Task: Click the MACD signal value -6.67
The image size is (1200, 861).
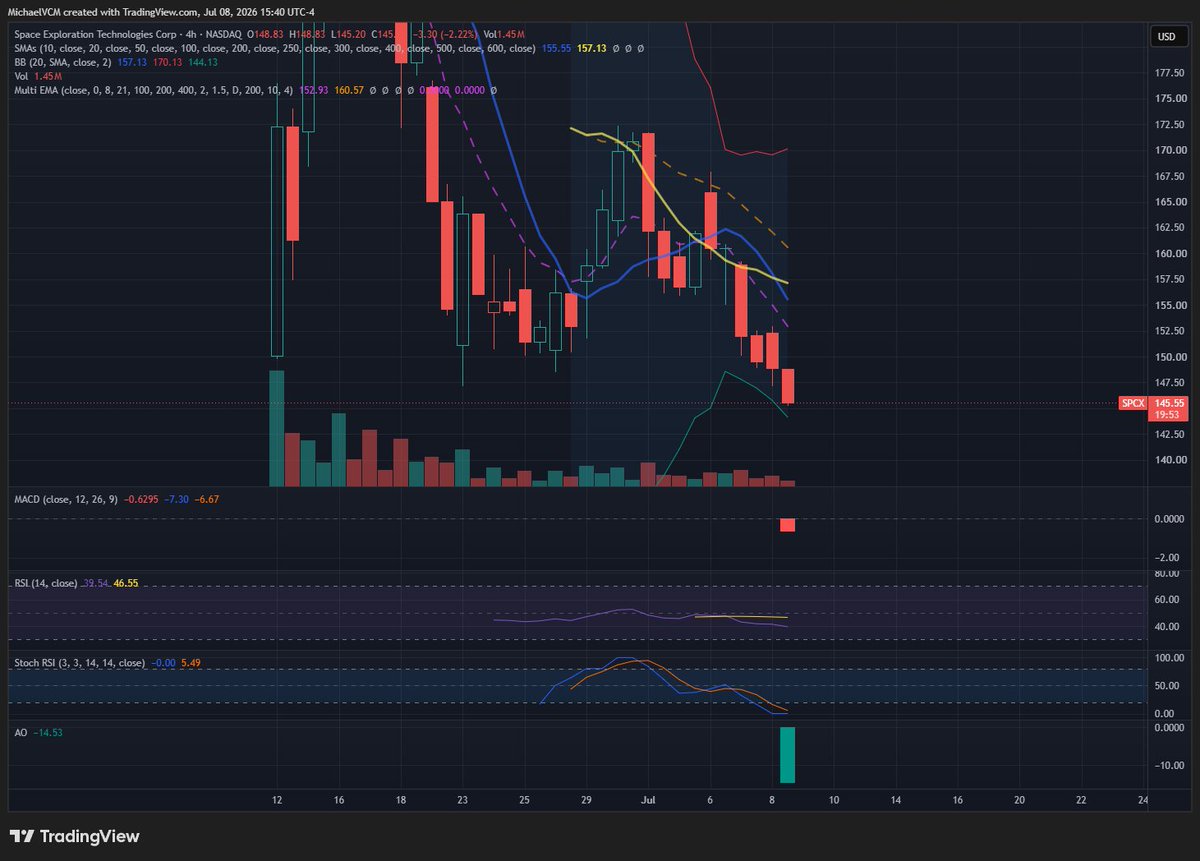Action: tap(207, 498)
